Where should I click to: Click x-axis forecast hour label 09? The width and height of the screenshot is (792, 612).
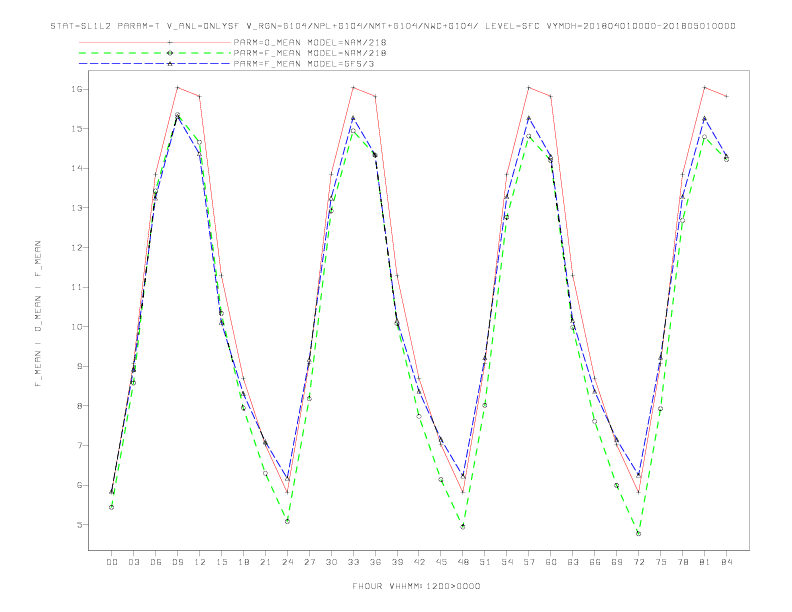tap(178, 562)
